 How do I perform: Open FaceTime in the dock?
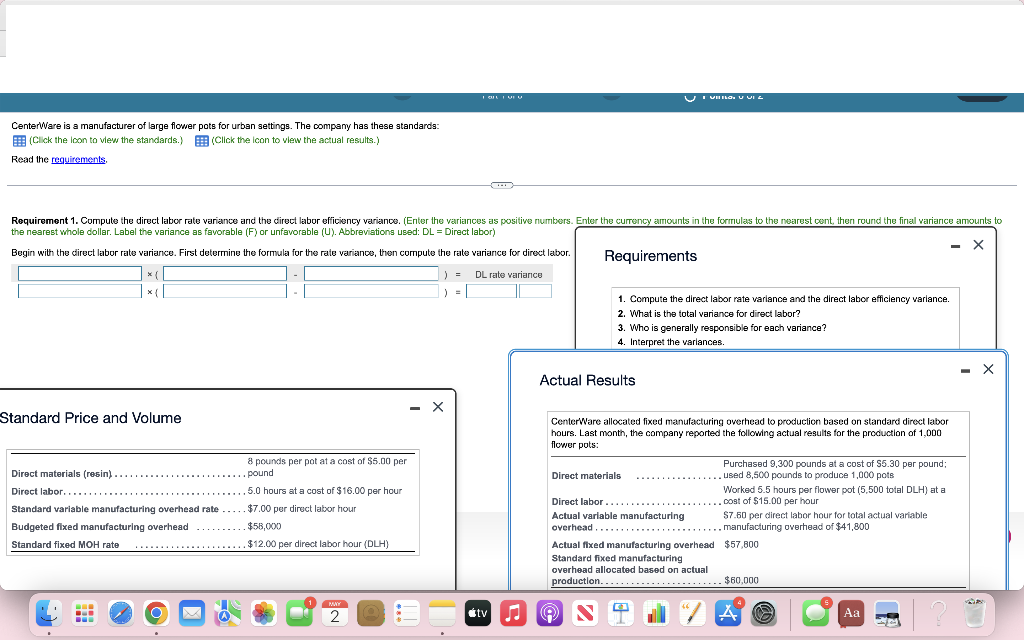299,613
